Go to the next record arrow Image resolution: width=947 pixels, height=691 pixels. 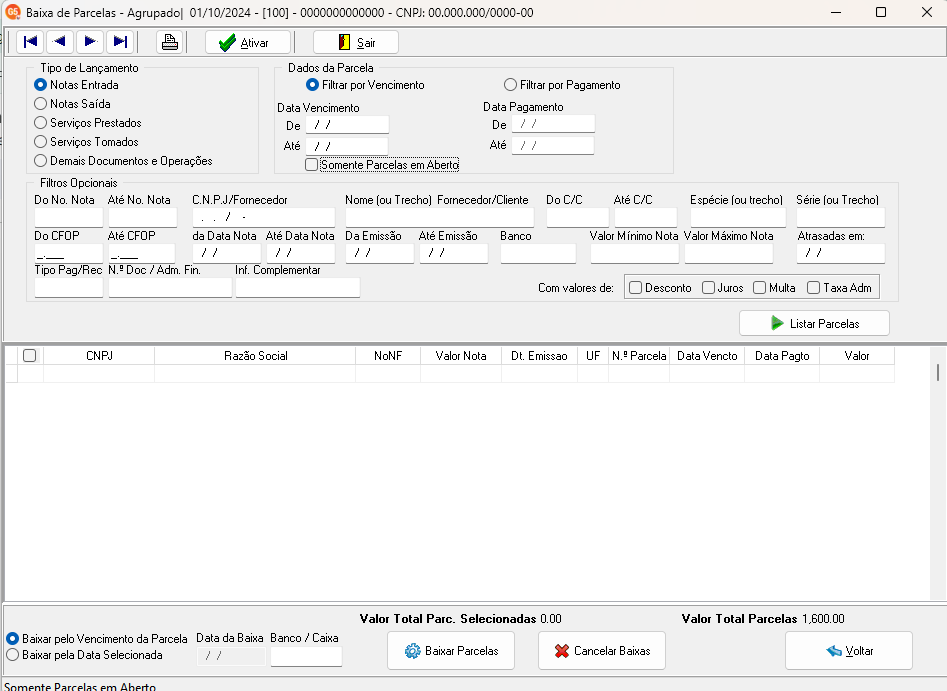point(90,42)
